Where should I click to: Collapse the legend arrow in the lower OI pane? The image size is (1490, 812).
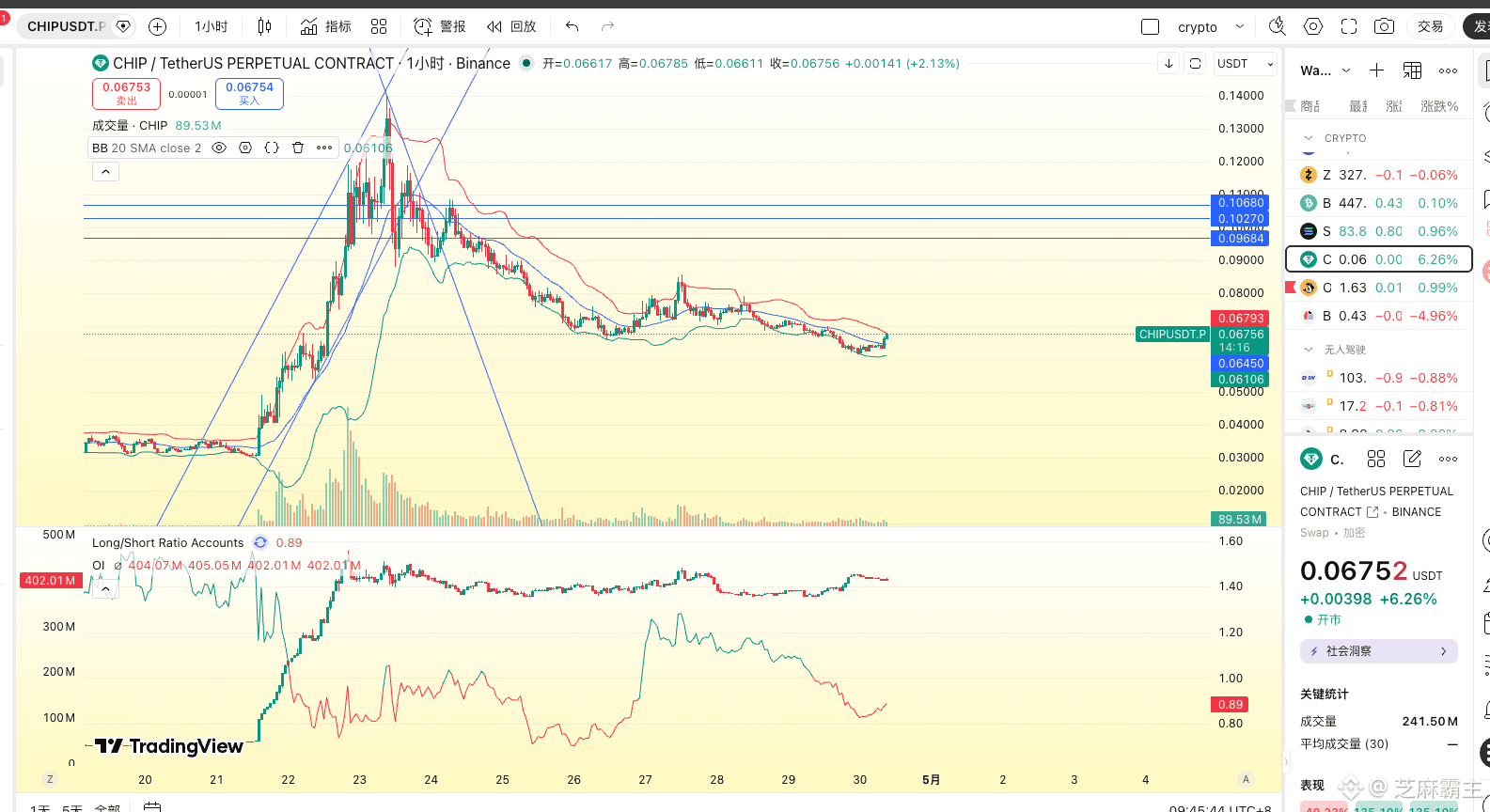point(105,589)
